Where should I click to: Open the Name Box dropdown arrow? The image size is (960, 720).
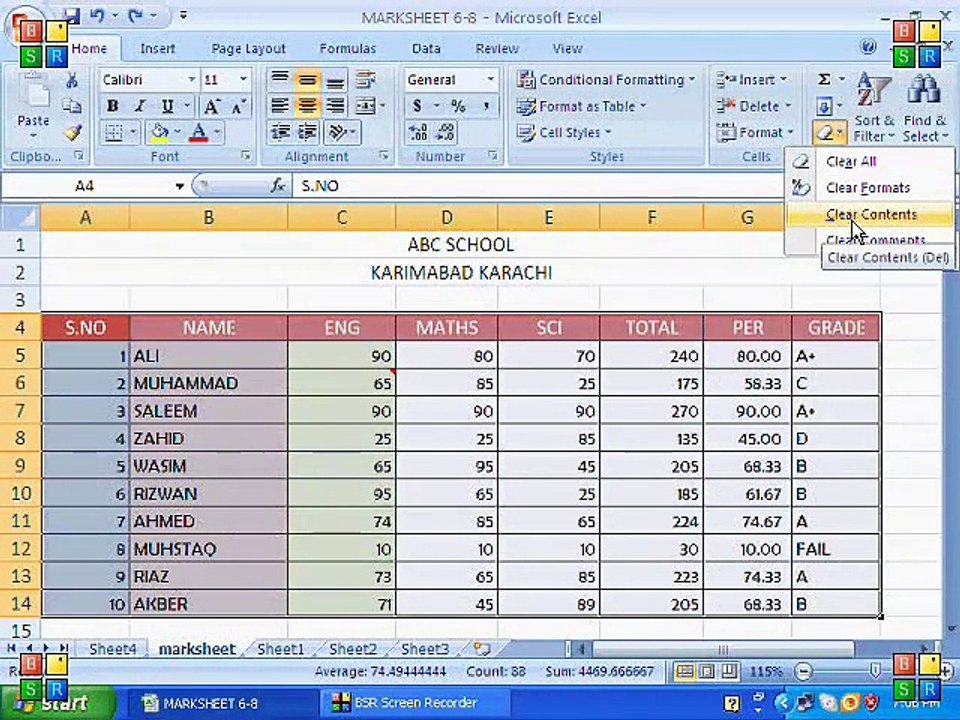179,186
